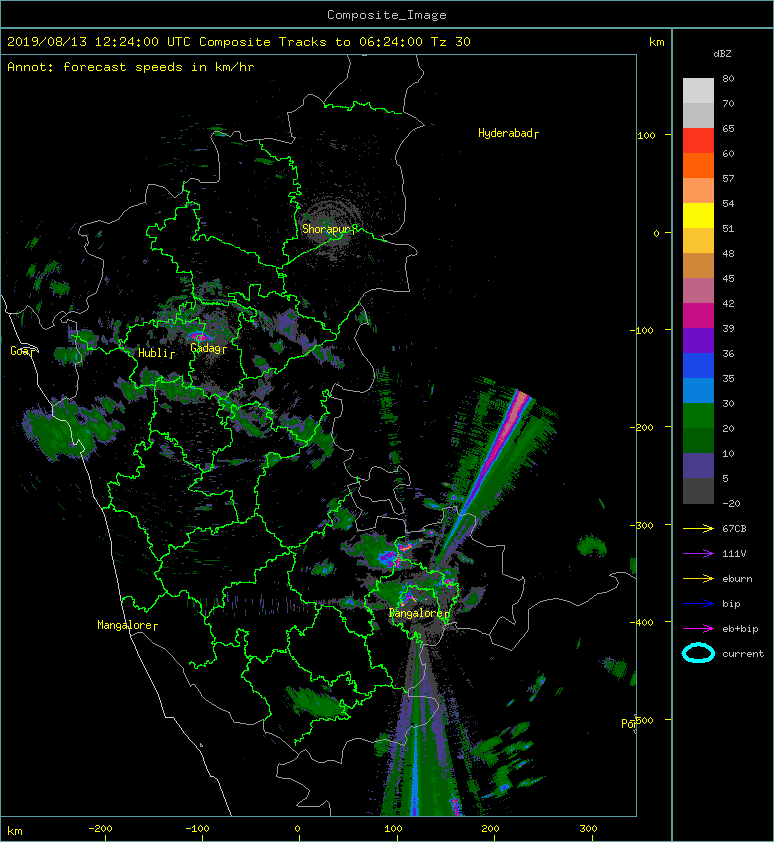Screen dimensions: 774x842
Task: Pick the red swatch between 65 and 60
Action: (x=698, y=140)
